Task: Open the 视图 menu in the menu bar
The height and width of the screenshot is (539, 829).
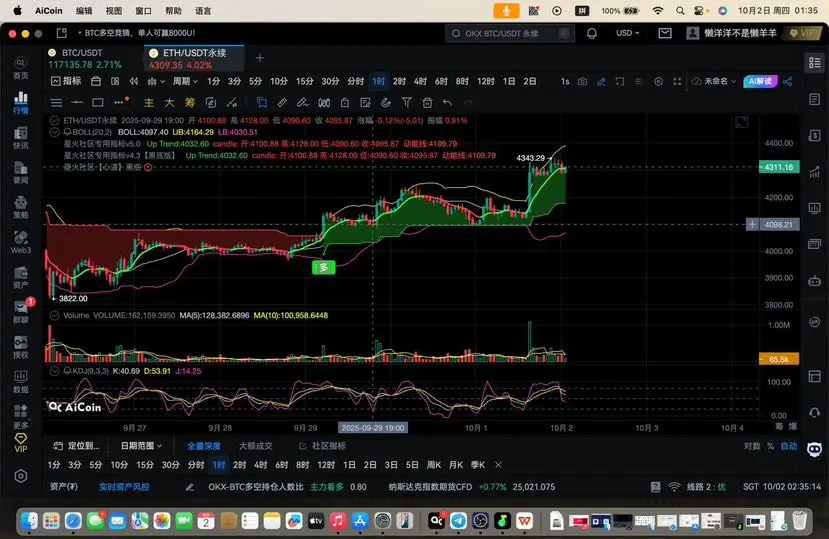Action: 114,11
